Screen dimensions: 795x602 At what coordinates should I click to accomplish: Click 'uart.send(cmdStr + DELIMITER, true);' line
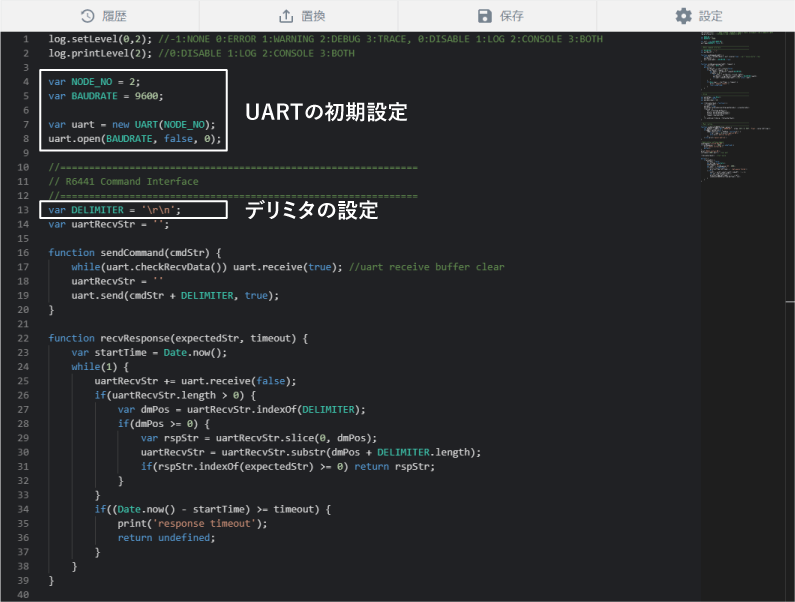[175, 295]
